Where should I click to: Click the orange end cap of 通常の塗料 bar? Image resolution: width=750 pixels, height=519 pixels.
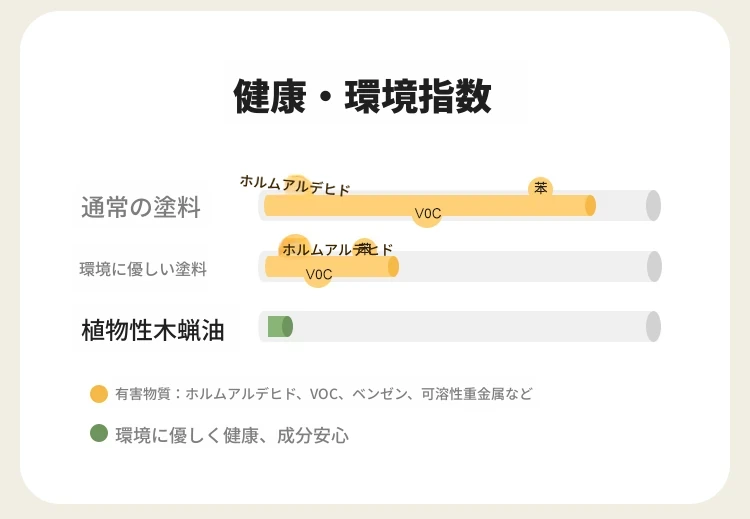pyautogui.click(x=590, y=206)
